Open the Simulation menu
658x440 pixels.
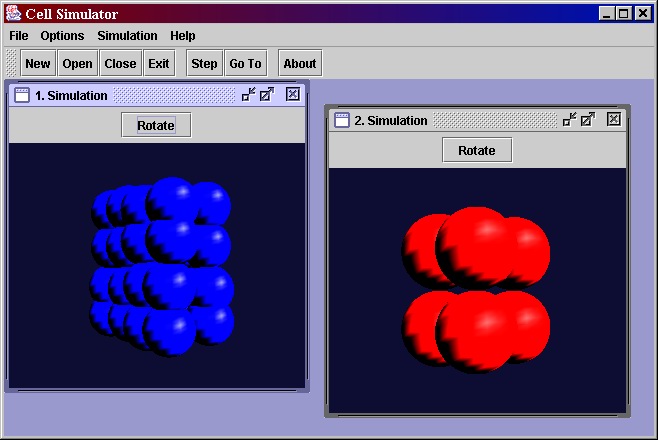pos(128,36)
